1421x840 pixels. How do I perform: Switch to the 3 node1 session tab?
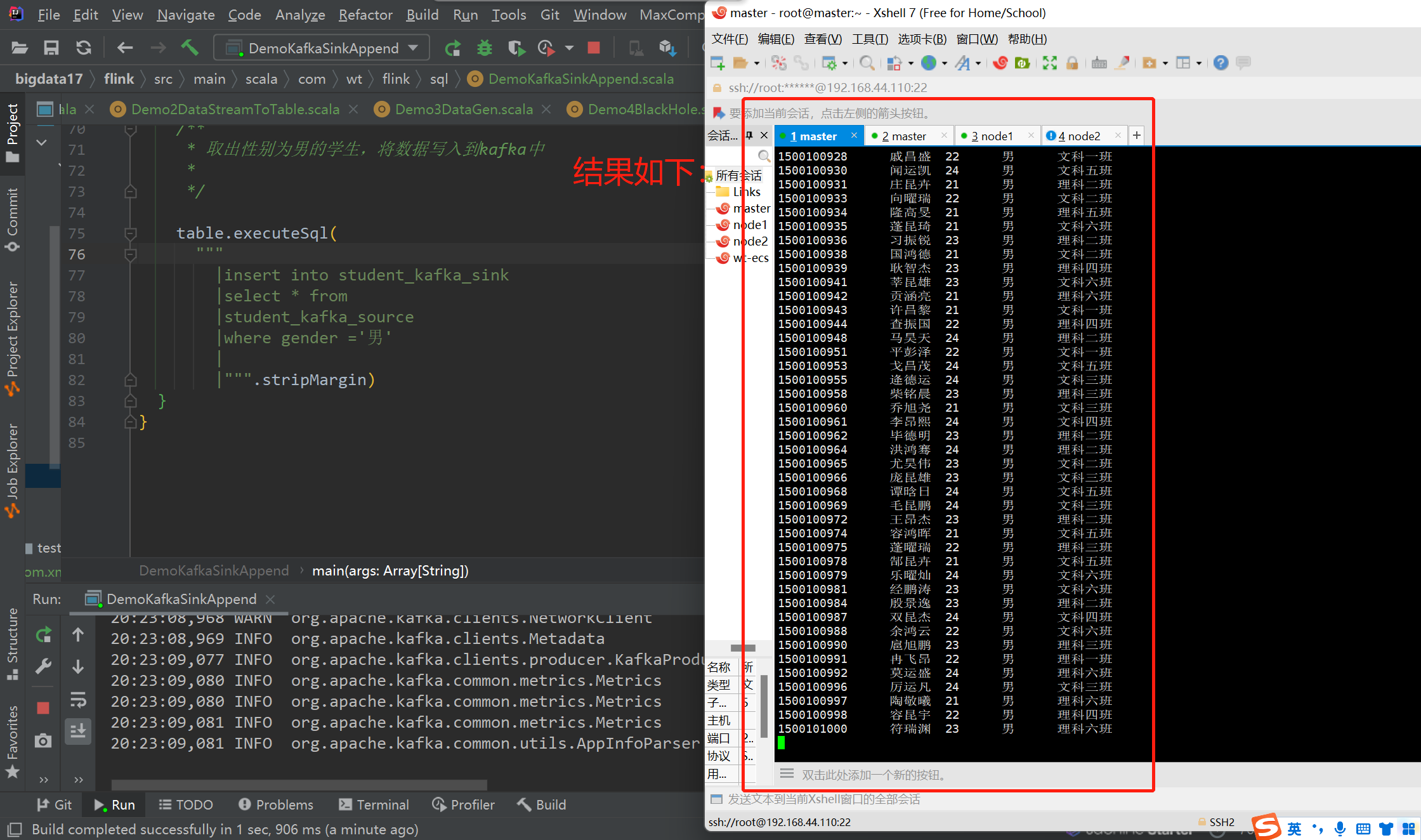tap(992, 136)
